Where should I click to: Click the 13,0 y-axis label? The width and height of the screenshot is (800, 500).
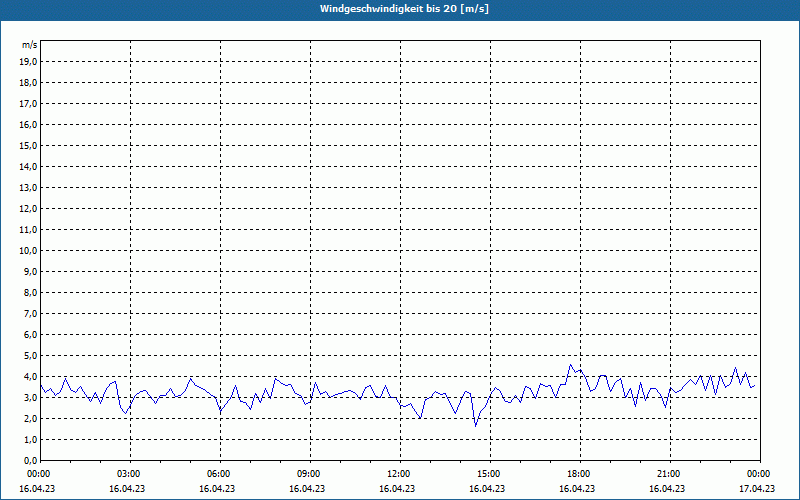[28, 188]
